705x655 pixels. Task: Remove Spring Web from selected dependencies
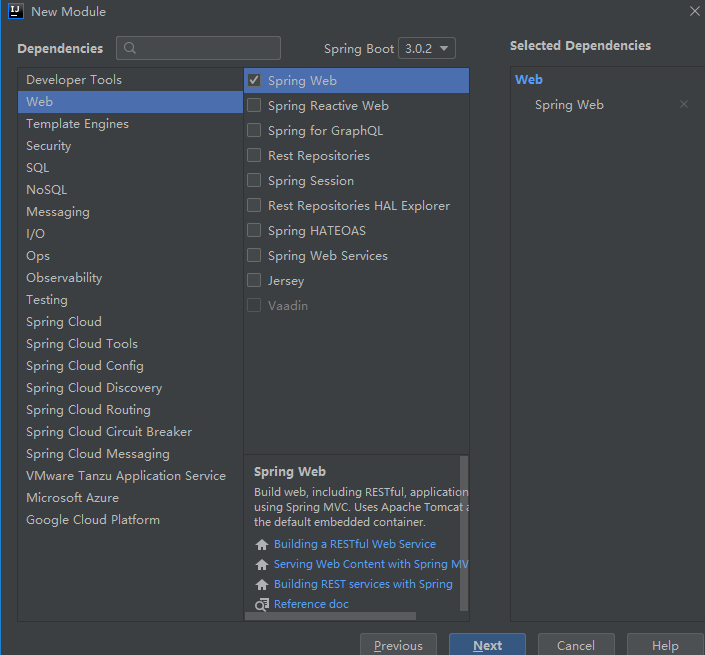coord(684,104)
